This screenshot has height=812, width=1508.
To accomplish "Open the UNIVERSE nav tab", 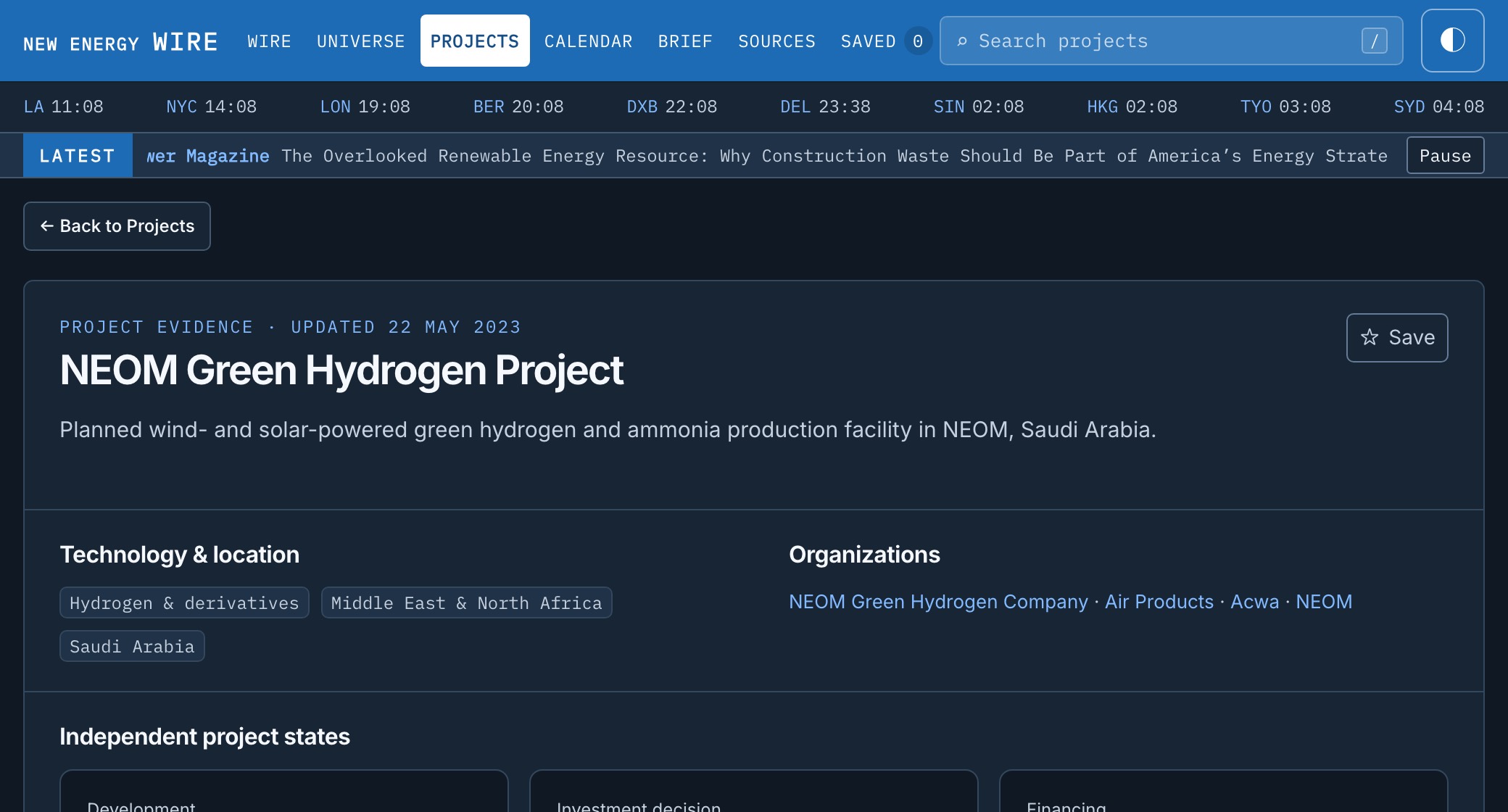I will point(360,41).
